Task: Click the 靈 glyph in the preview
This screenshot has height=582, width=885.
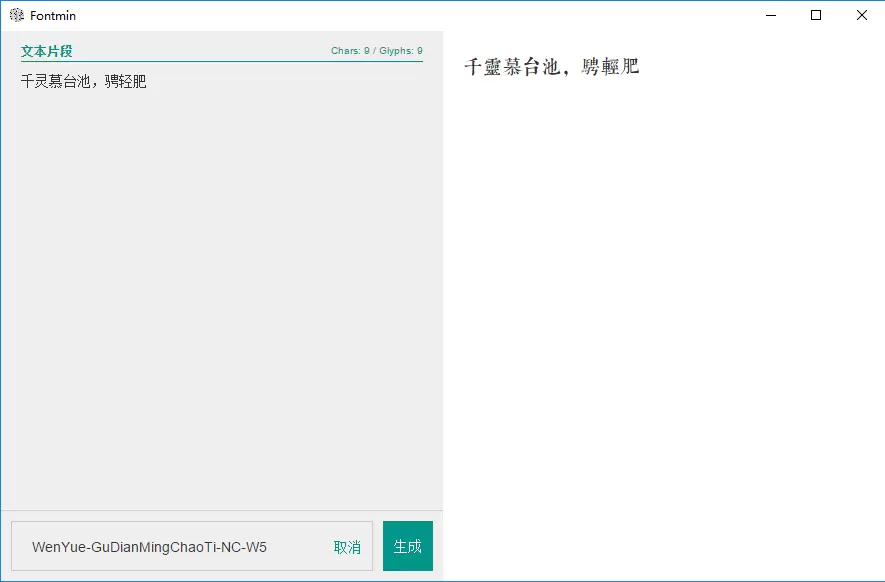Action: [493, 67]
